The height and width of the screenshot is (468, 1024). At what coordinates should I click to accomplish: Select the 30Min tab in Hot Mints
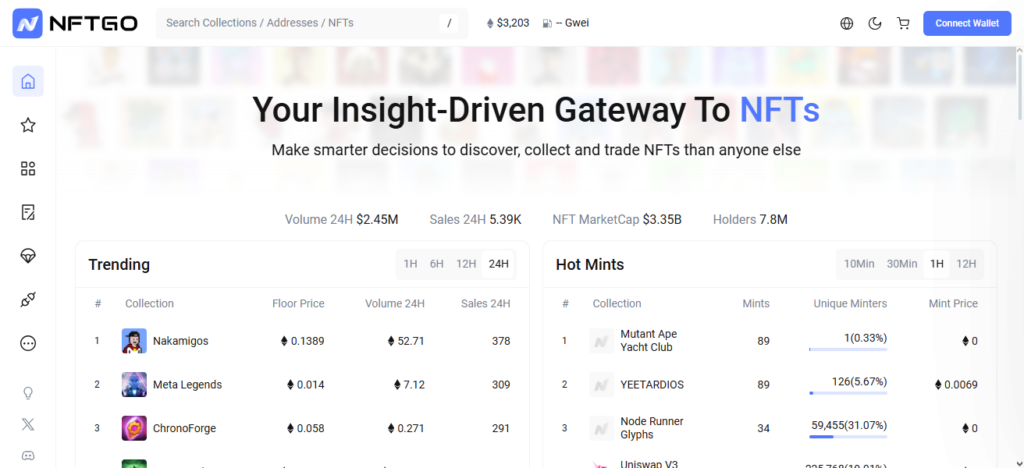coord(902,264)
